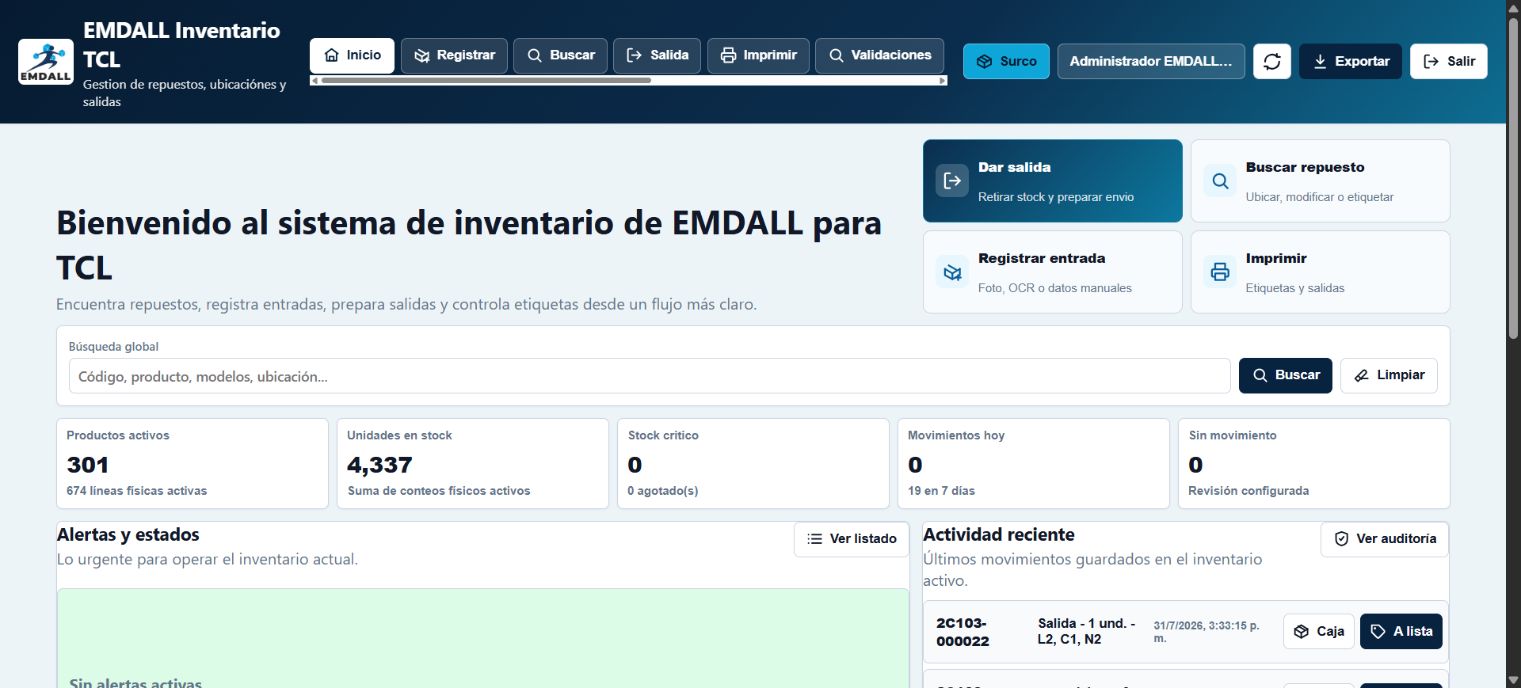
Task: Select the Imprimir tab
Action: point(758,56)
